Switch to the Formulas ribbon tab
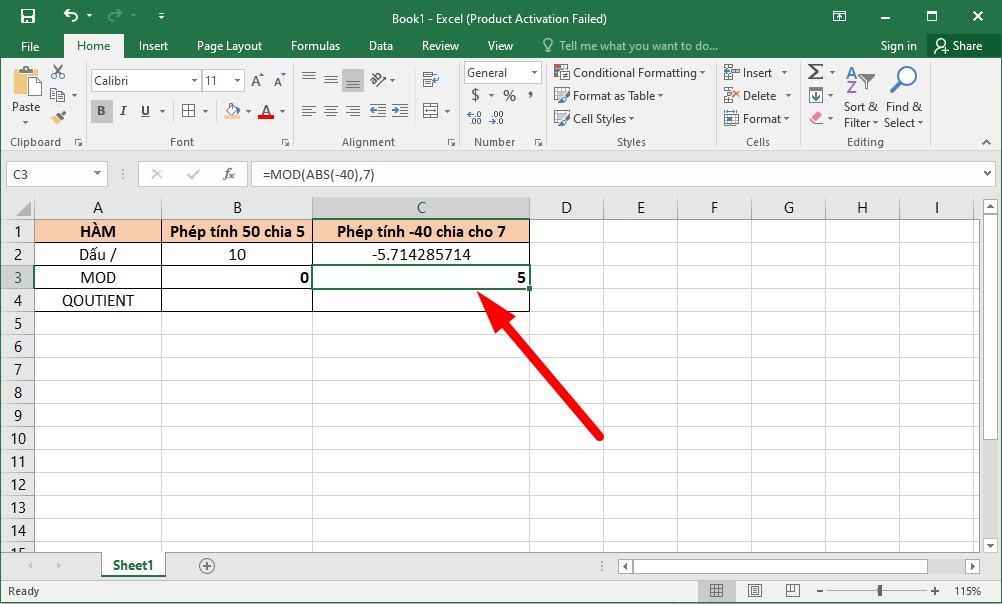 pos(315,45)
